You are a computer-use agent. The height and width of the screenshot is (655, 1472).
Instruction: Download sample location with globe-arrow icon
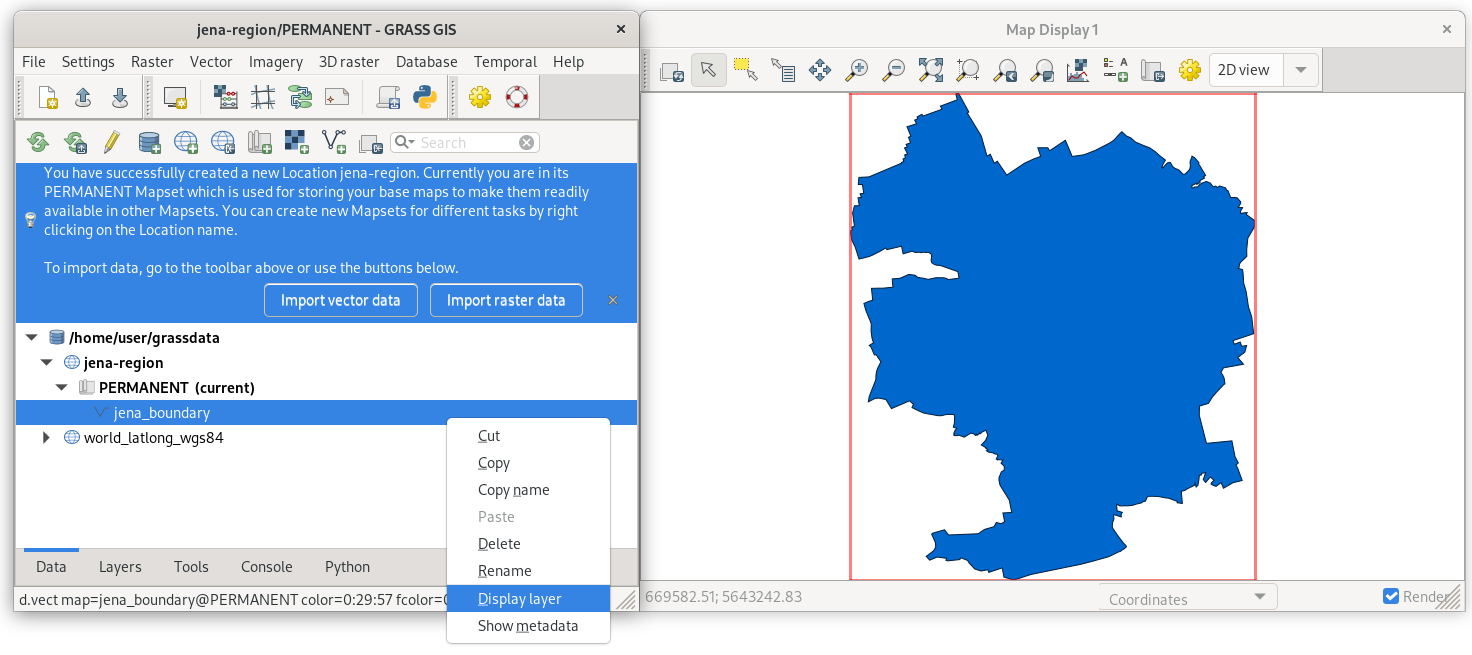tap(223, 142)
